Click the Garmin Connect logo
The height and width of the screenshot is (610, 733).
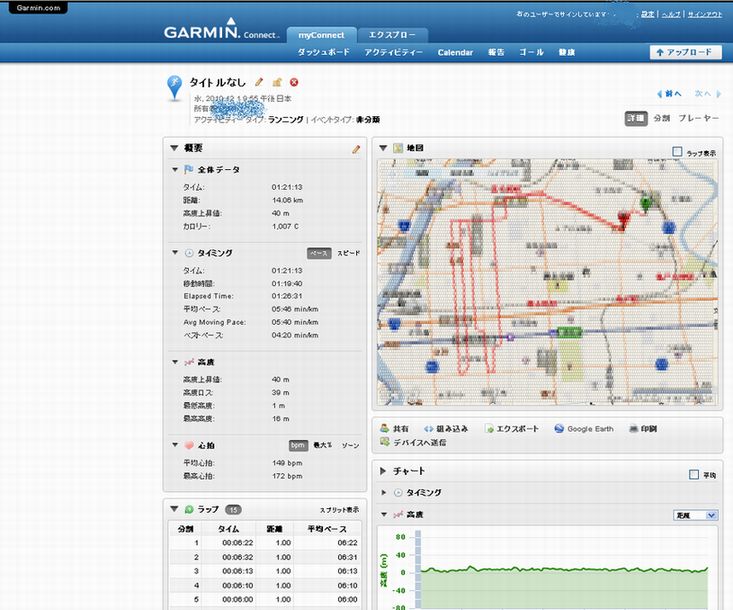tap(221, 29)
